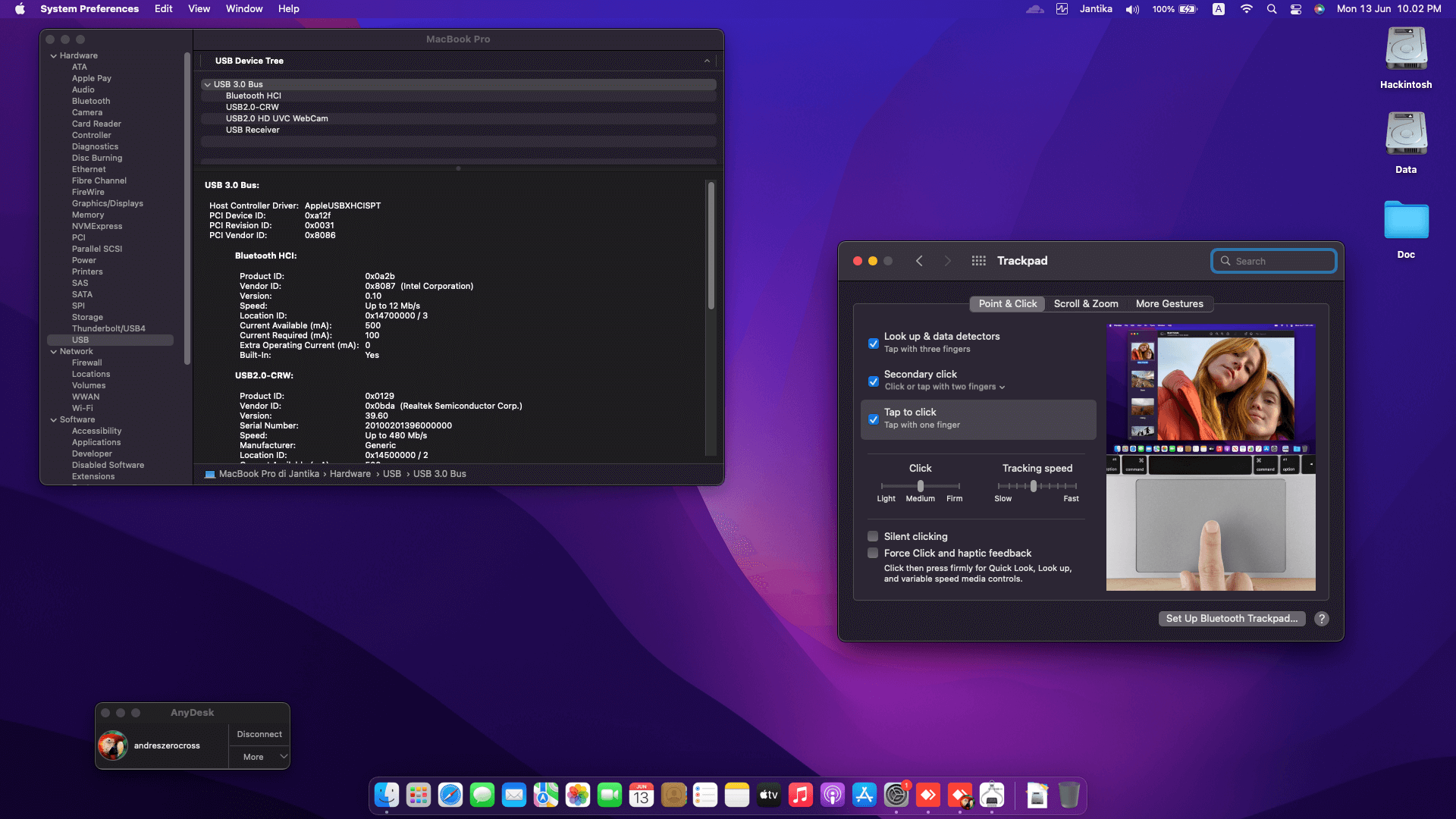This screenshot has height=819, width=1456.
Task: Launch Launchpad from the Dock
Action: [419, 795]
